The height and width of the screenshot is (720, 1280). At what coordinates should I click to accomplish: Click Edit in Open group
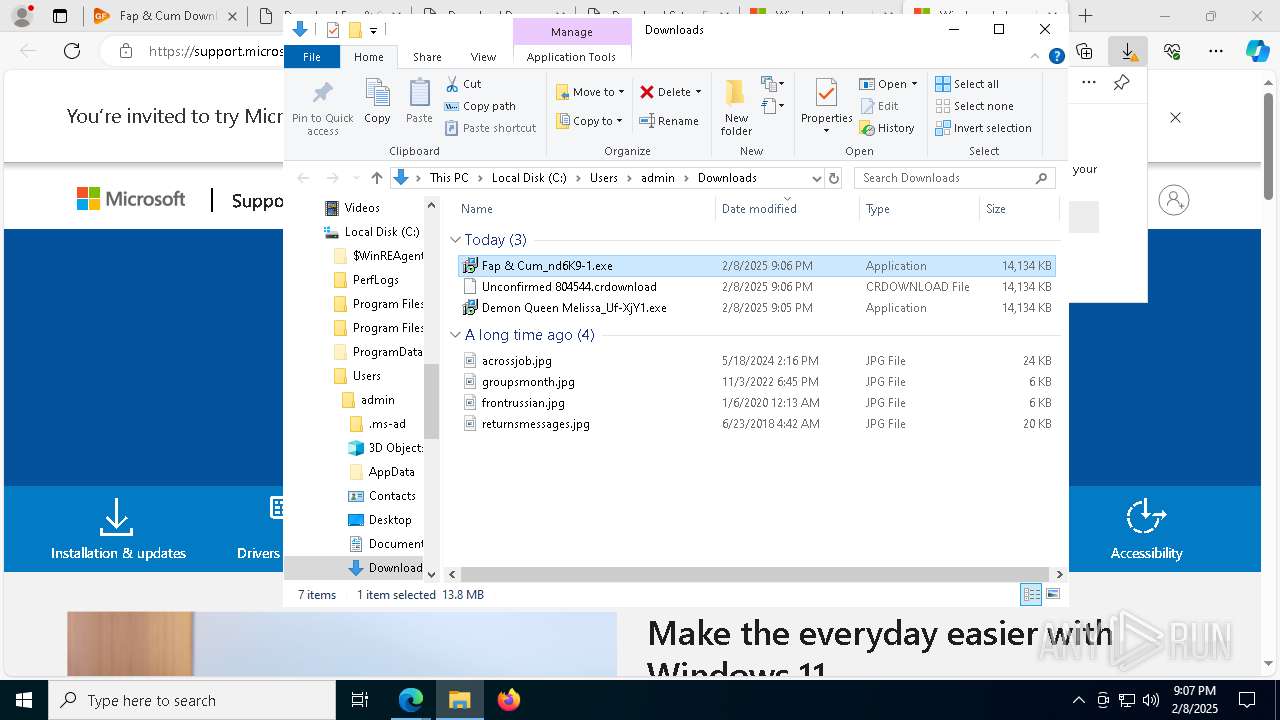click(x=879, y=106)
